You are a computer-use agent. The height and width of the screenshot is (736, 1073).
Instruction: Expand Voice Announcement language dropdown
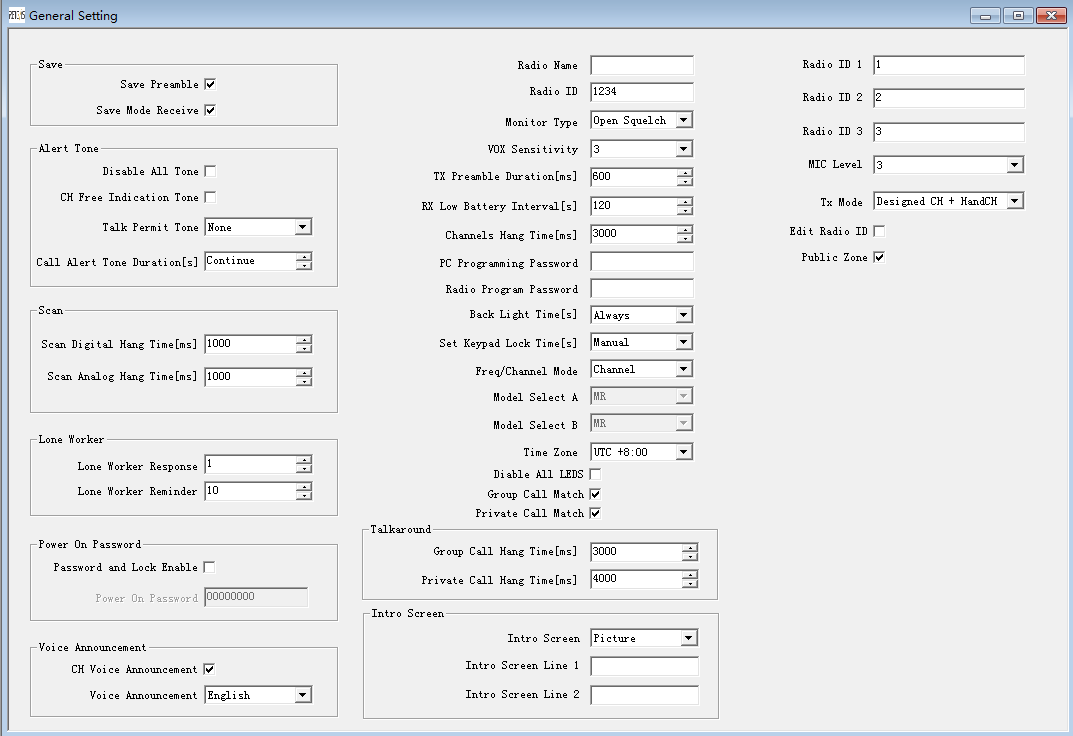(x=302, y=695)
